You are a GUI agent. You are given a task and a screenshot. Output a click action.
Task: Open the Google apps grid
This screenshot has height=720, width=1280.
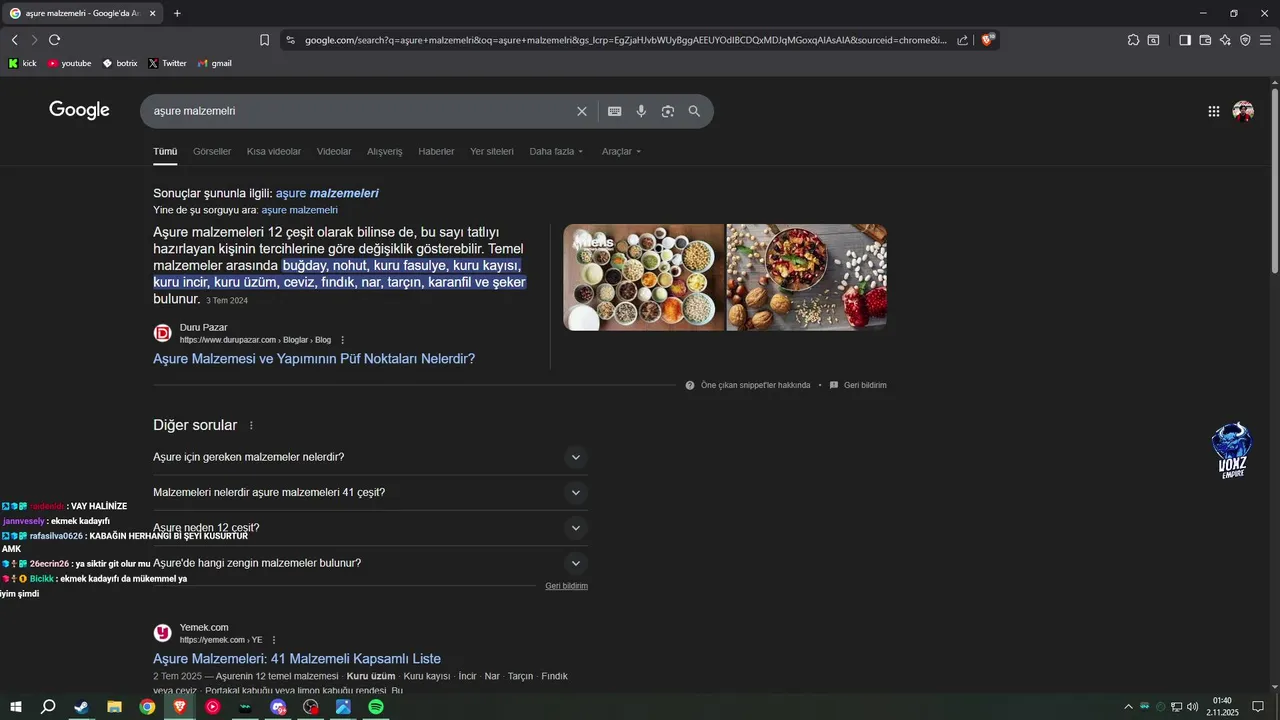[x=1214, y=111]
